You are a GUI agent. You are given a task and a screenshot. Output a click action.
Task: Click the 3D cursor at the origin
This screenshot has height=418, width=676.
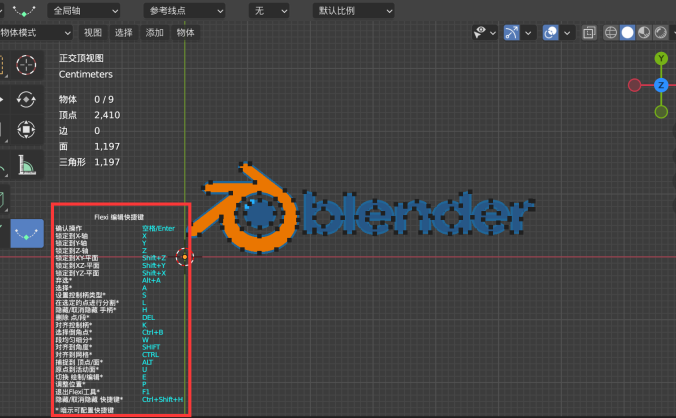pos(185,257)
